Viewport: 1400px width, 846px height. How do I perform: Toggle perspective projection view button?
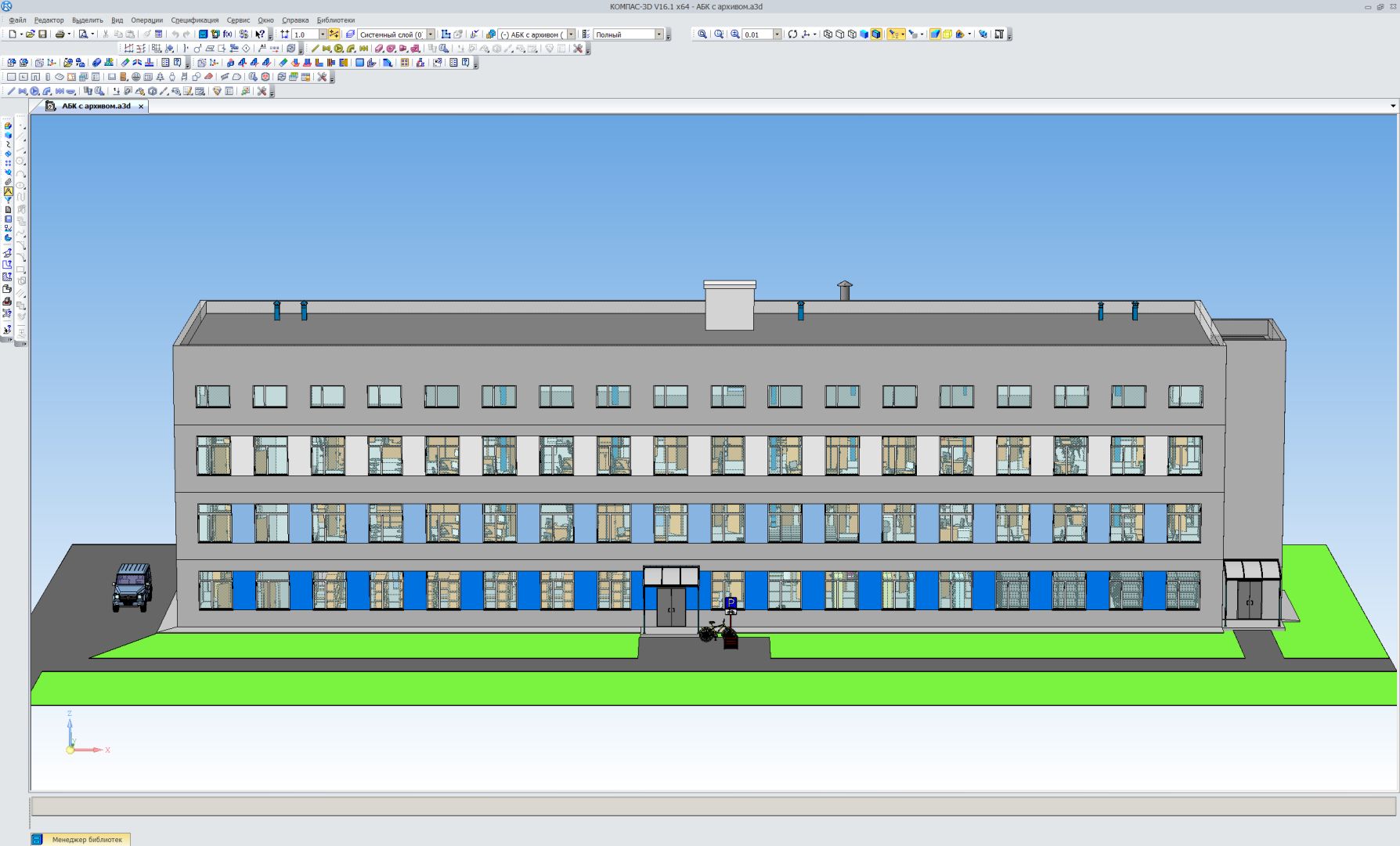pos(935,34)
